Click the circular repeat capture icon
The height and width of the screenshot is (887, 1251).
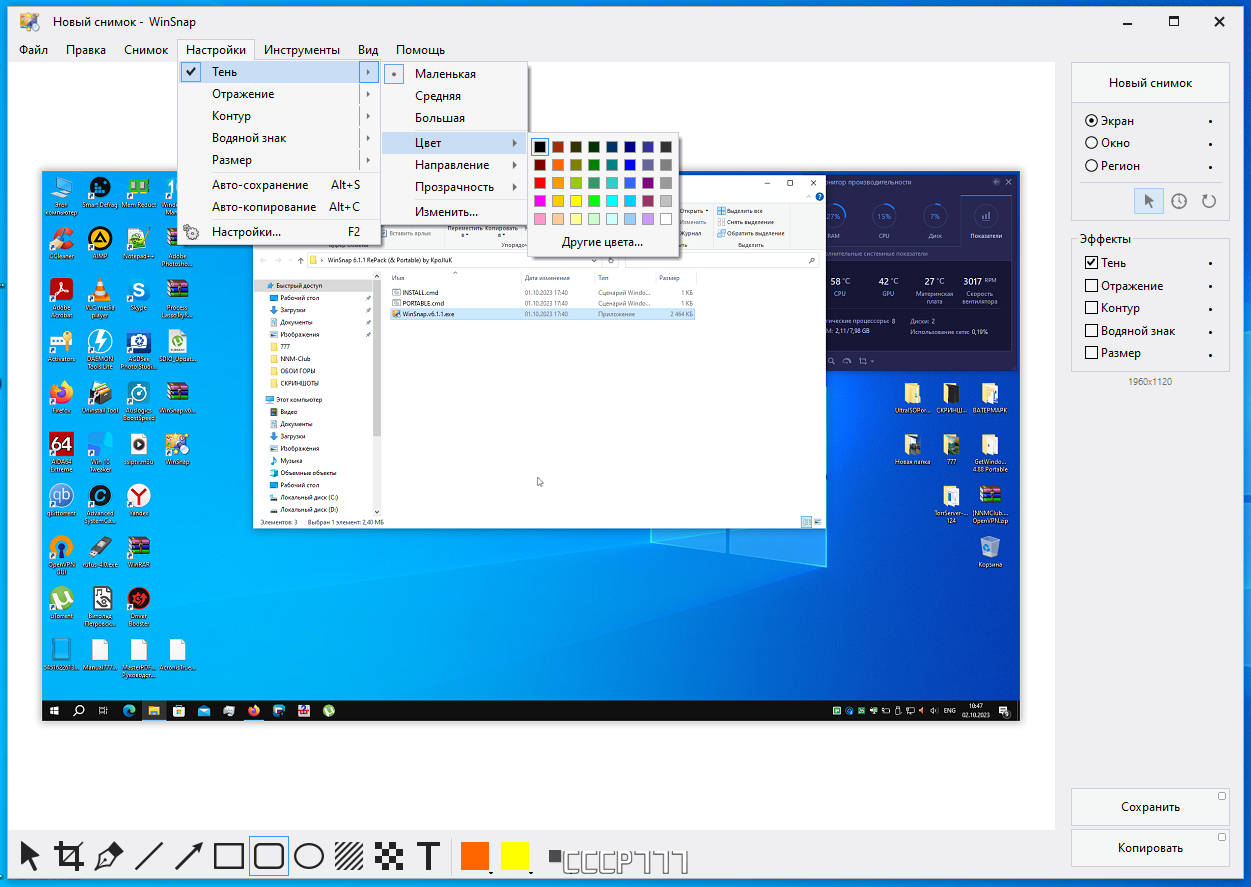coord(1209,201)
